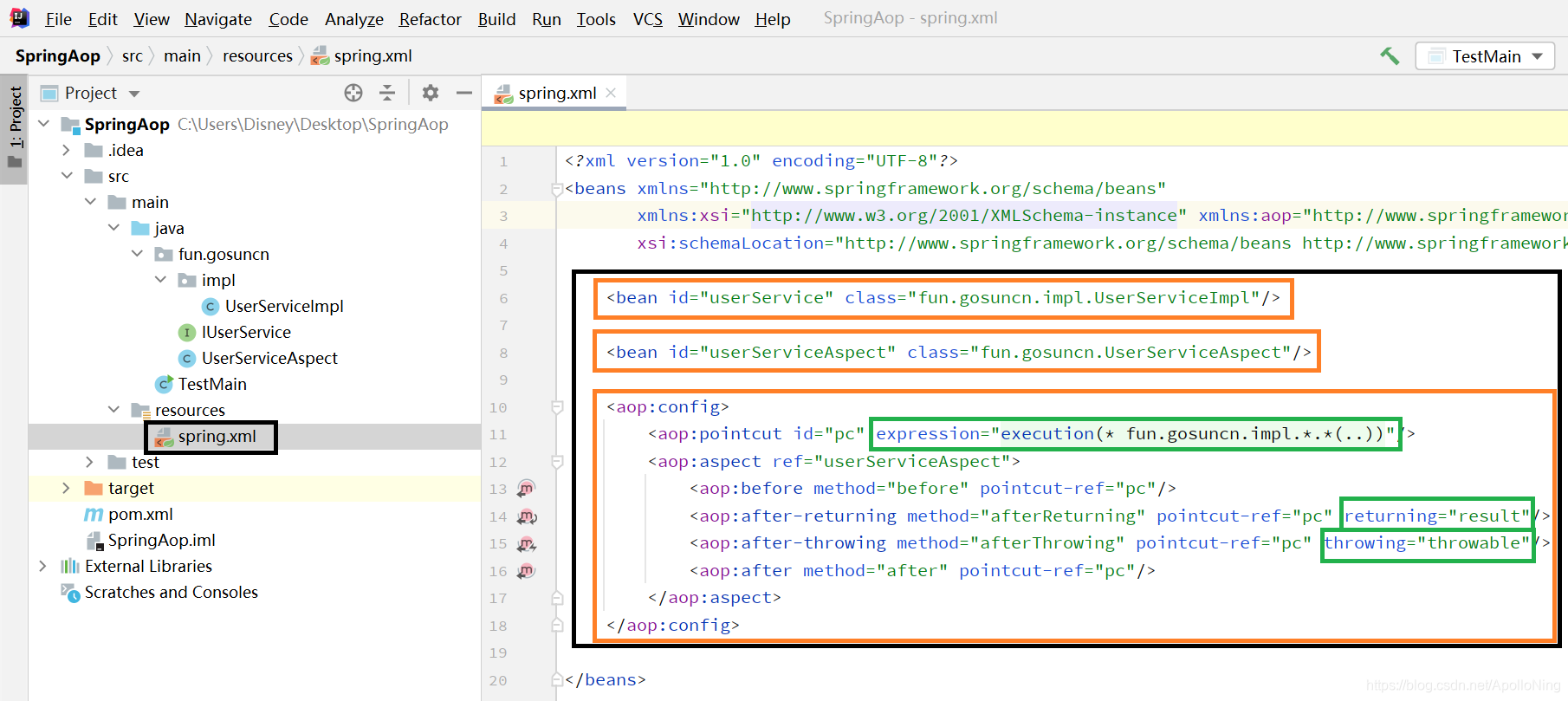Select spring.xml file in project tree
Image resolution: width=1568 pixels, height=701 pixels.
click(x=217, y=436)
